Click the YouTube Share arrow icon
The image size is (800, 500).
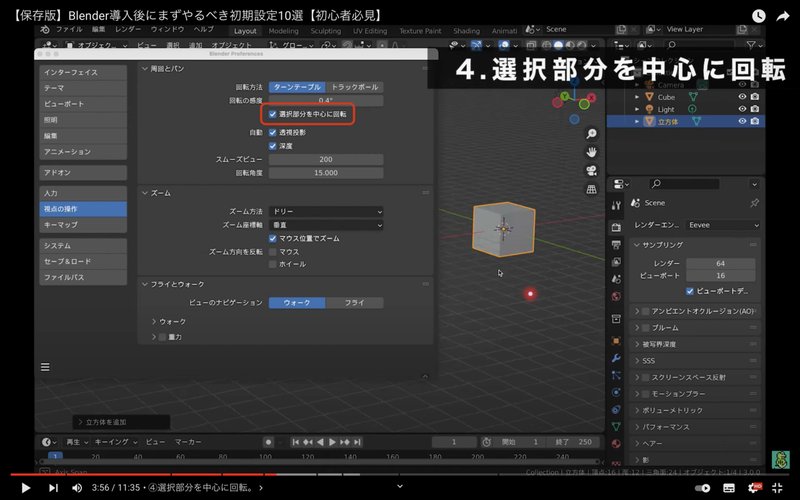click(783, 16)
